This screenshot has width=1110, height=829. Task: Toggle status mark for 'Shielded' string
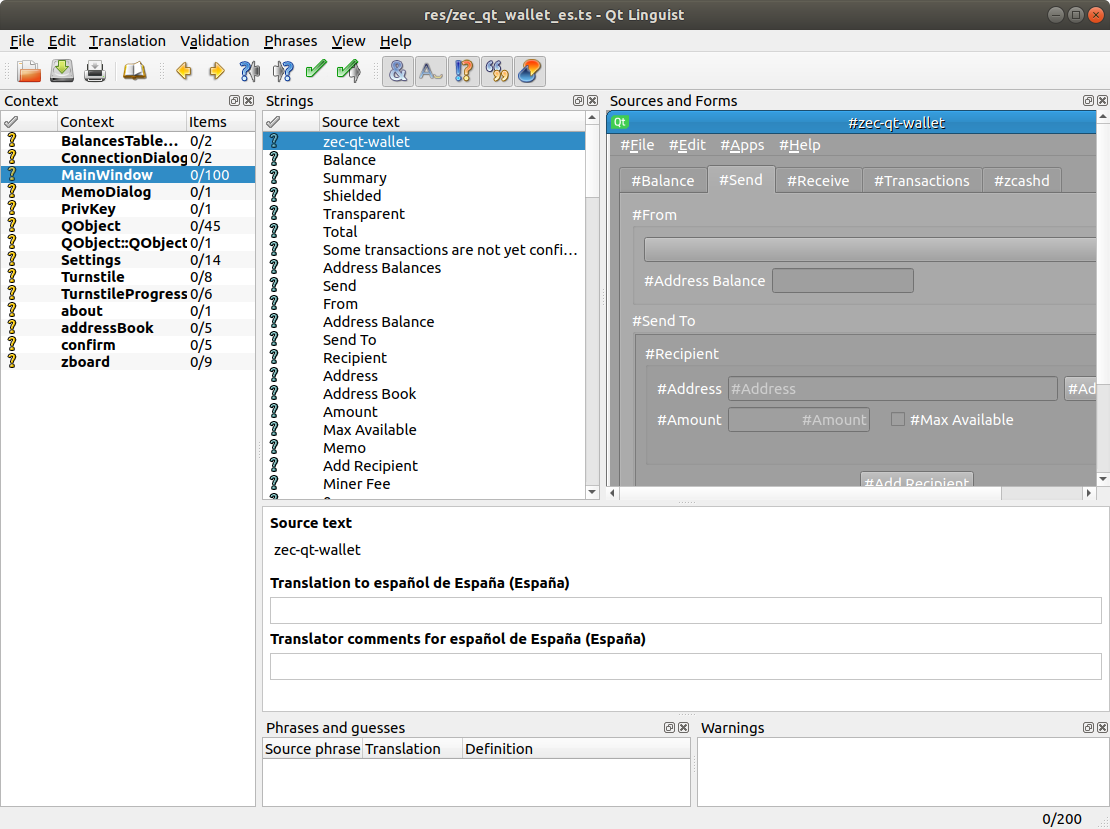click(x=274, y=195)
